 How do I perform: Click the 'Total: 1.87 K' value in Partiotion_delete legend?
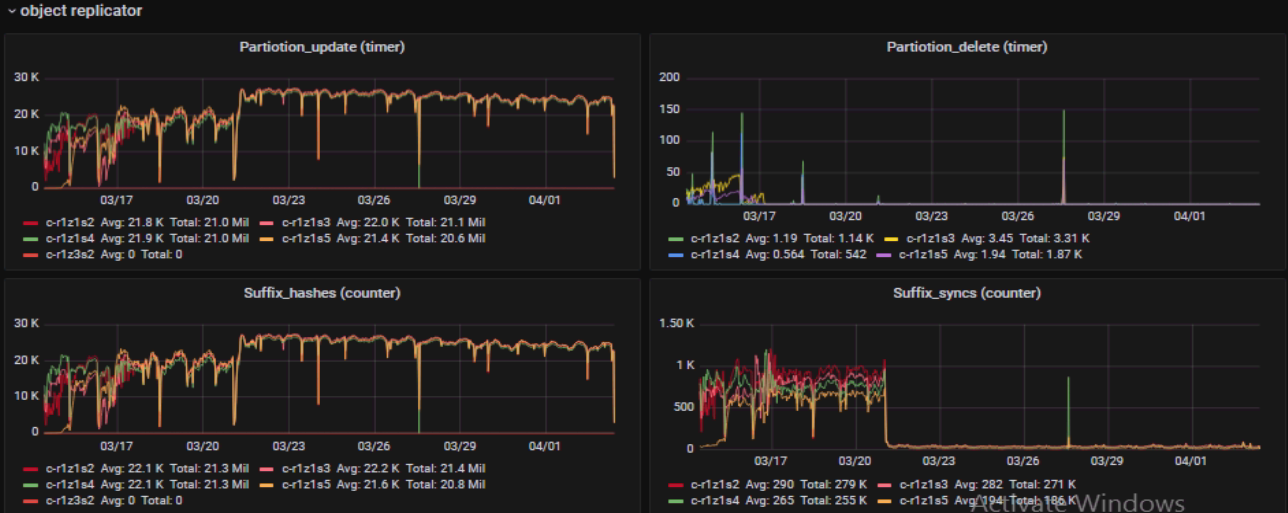[1047, 254]
